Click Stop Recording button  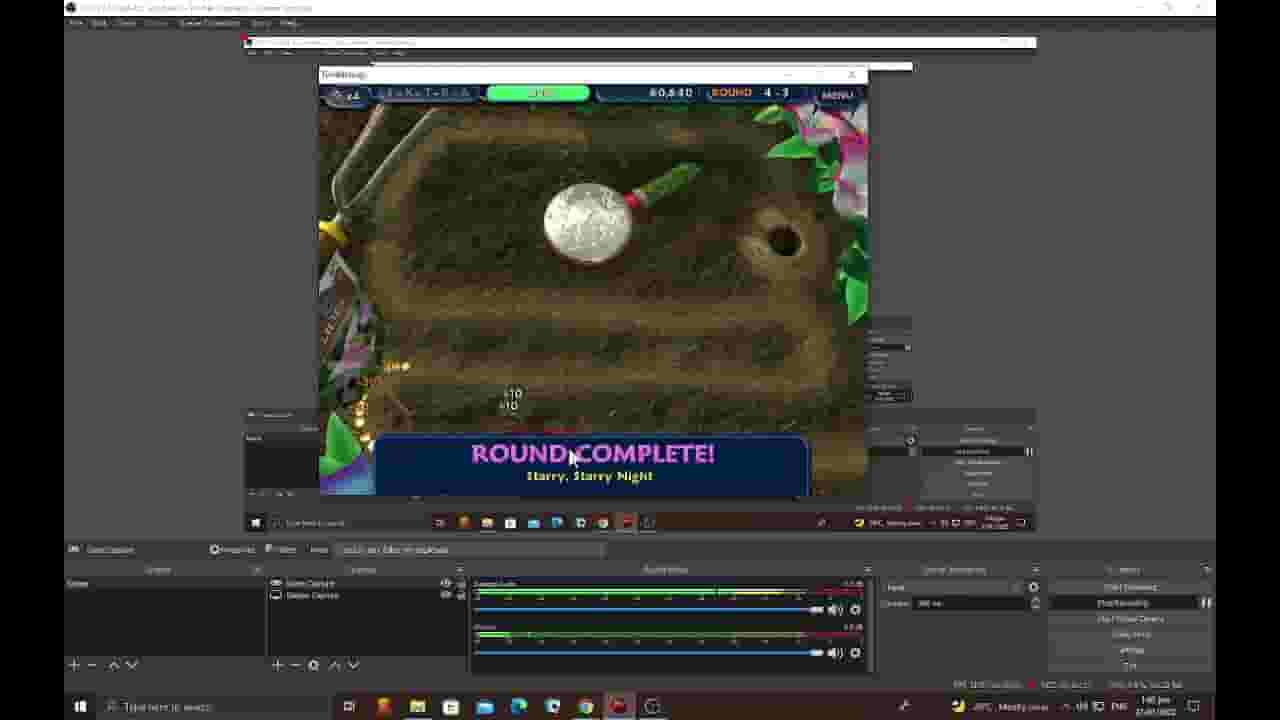click(x=1123, y=603)
